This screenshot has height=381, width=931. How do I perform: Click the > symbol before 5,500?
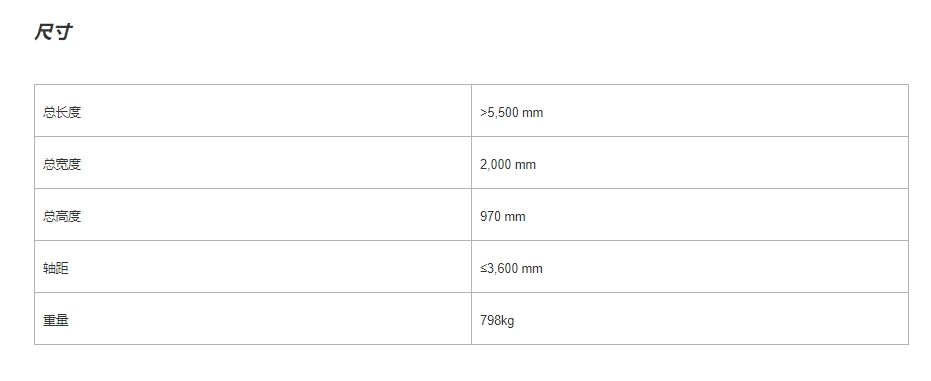(x=483, y=113)
